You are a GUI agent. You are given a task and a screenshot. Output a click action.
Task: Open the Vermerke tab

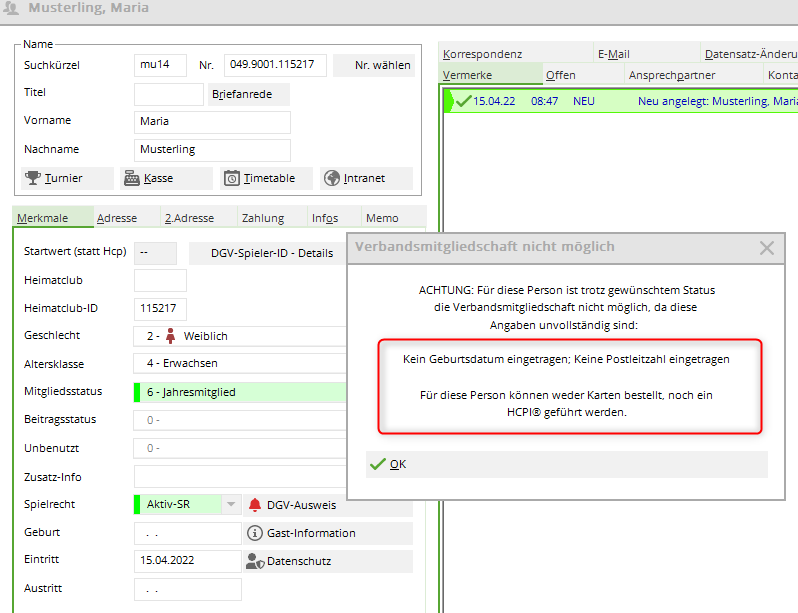[x=491, y=74]
